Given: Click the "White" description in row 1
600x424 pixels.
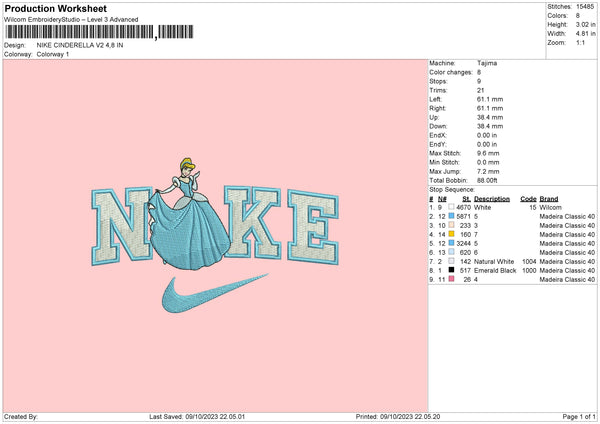Looking at the screenshot, I should 482,207.
